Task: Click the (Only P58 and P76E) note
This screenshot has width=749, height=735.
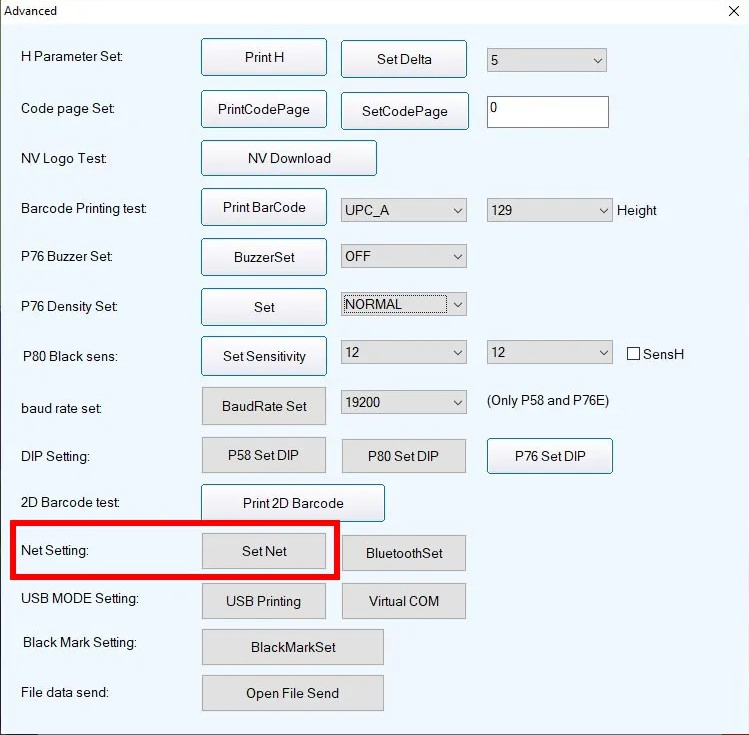Action: click(547, 400)
